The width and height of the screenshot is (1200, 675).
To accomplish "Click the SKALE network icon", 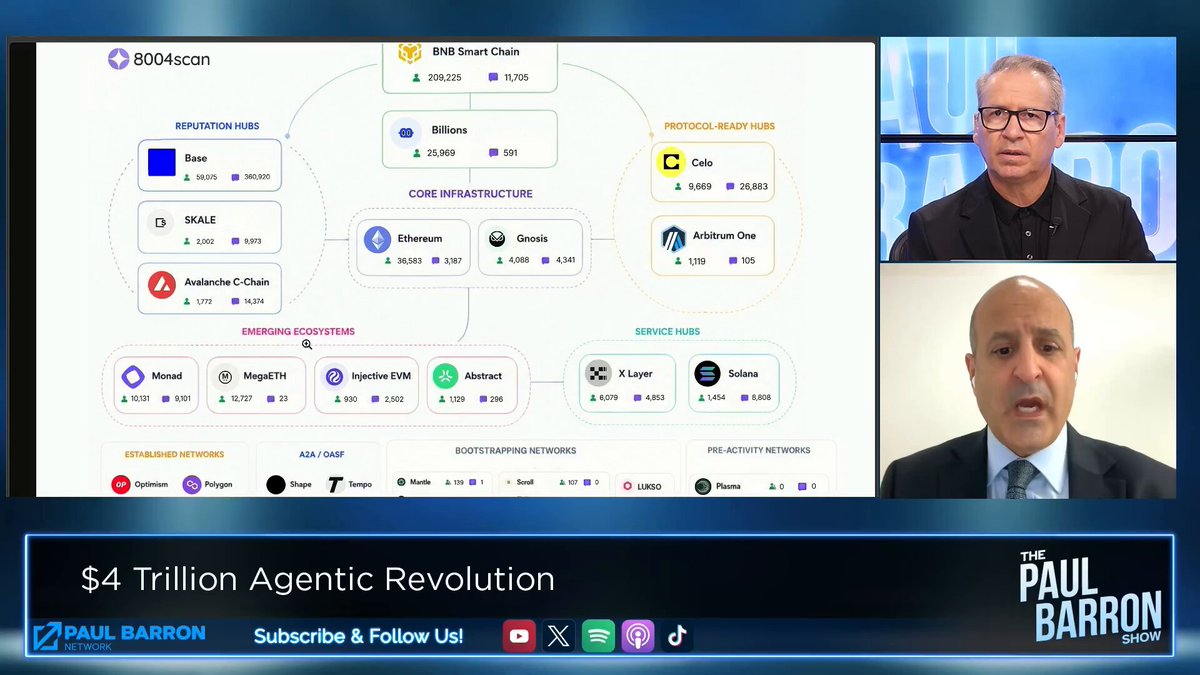I will [x=161, y=222].
